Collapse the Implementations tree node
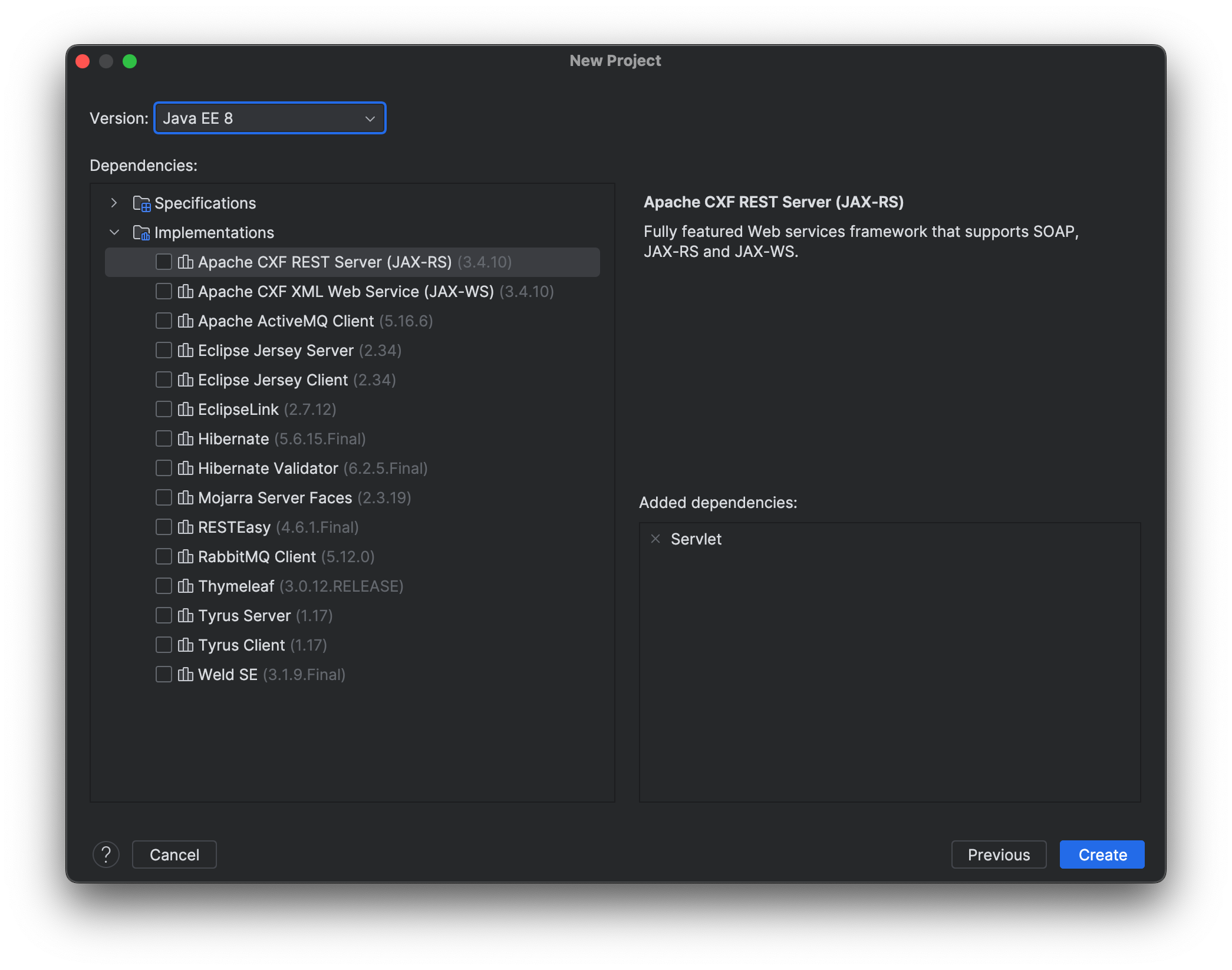The width and height of the screenshot is (1232, 970). tap(114, 232)
